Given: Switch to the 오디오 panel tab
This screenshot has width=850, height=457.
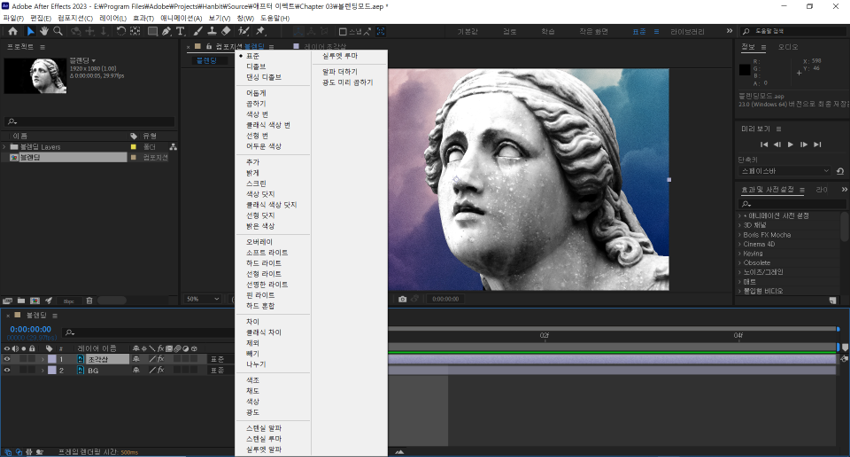Looking at the screenshot, I should [788, 47].
